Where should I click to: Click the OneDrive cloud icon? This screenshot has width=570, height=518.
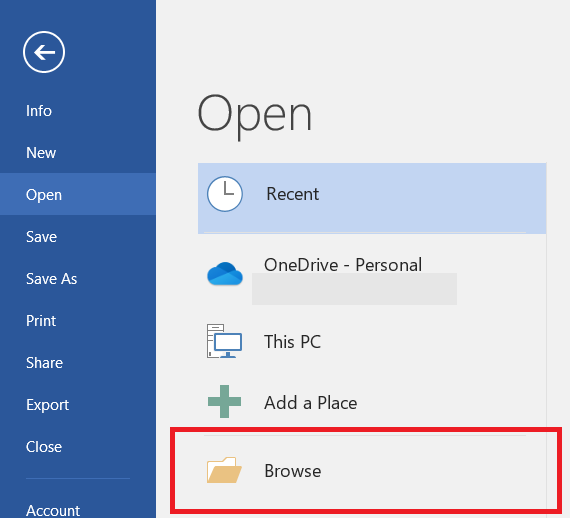pos(225,273)
